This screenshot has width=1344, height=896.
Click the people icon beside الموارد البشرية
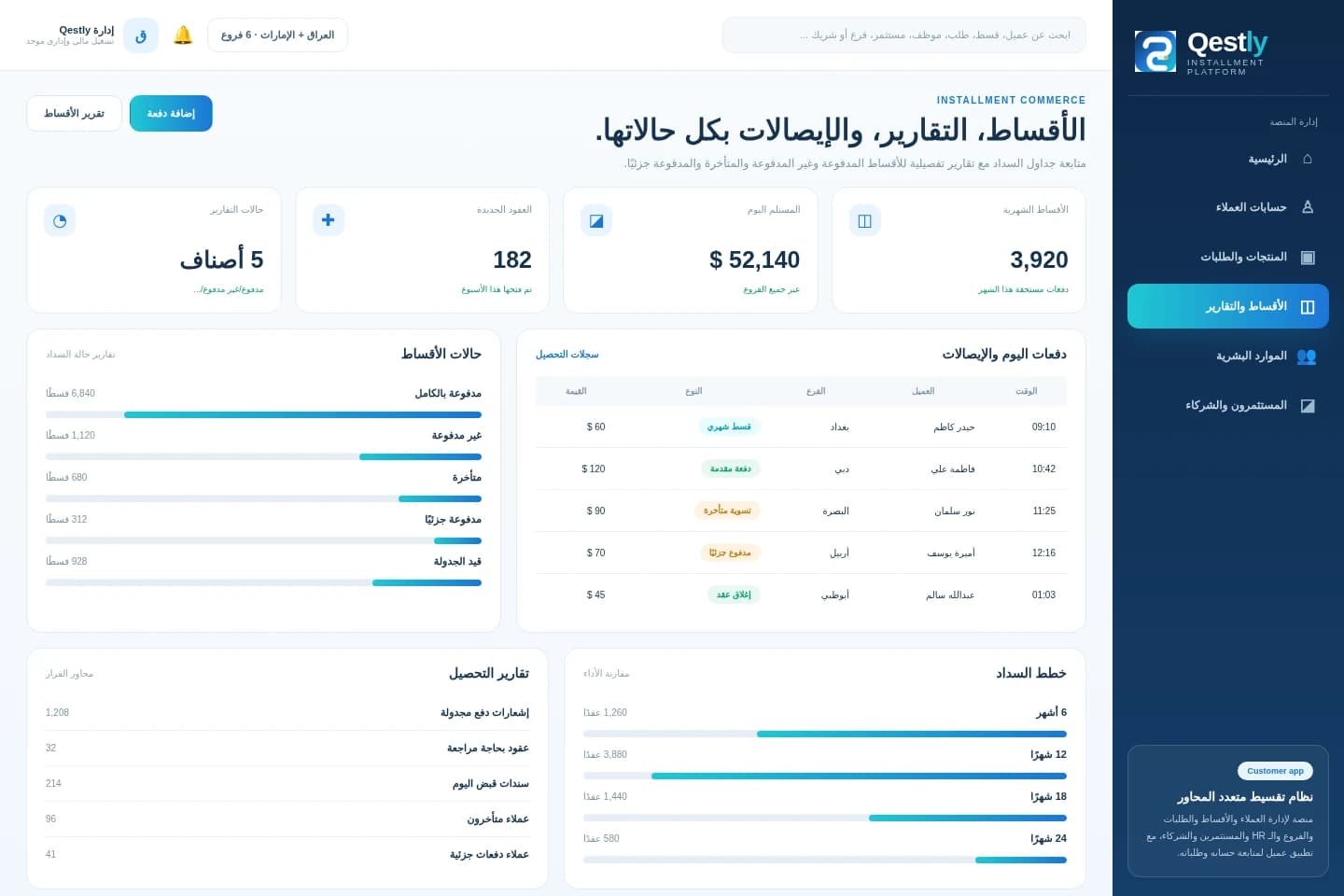[1307, 356]
